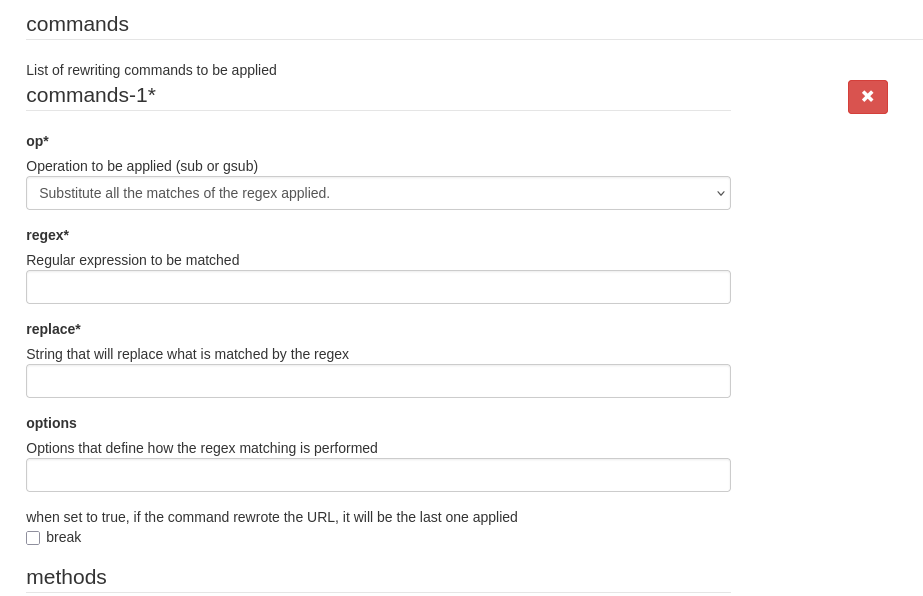Click the "regex*" field label
Viewport: 923px width, 596px height.
point(47,235)
